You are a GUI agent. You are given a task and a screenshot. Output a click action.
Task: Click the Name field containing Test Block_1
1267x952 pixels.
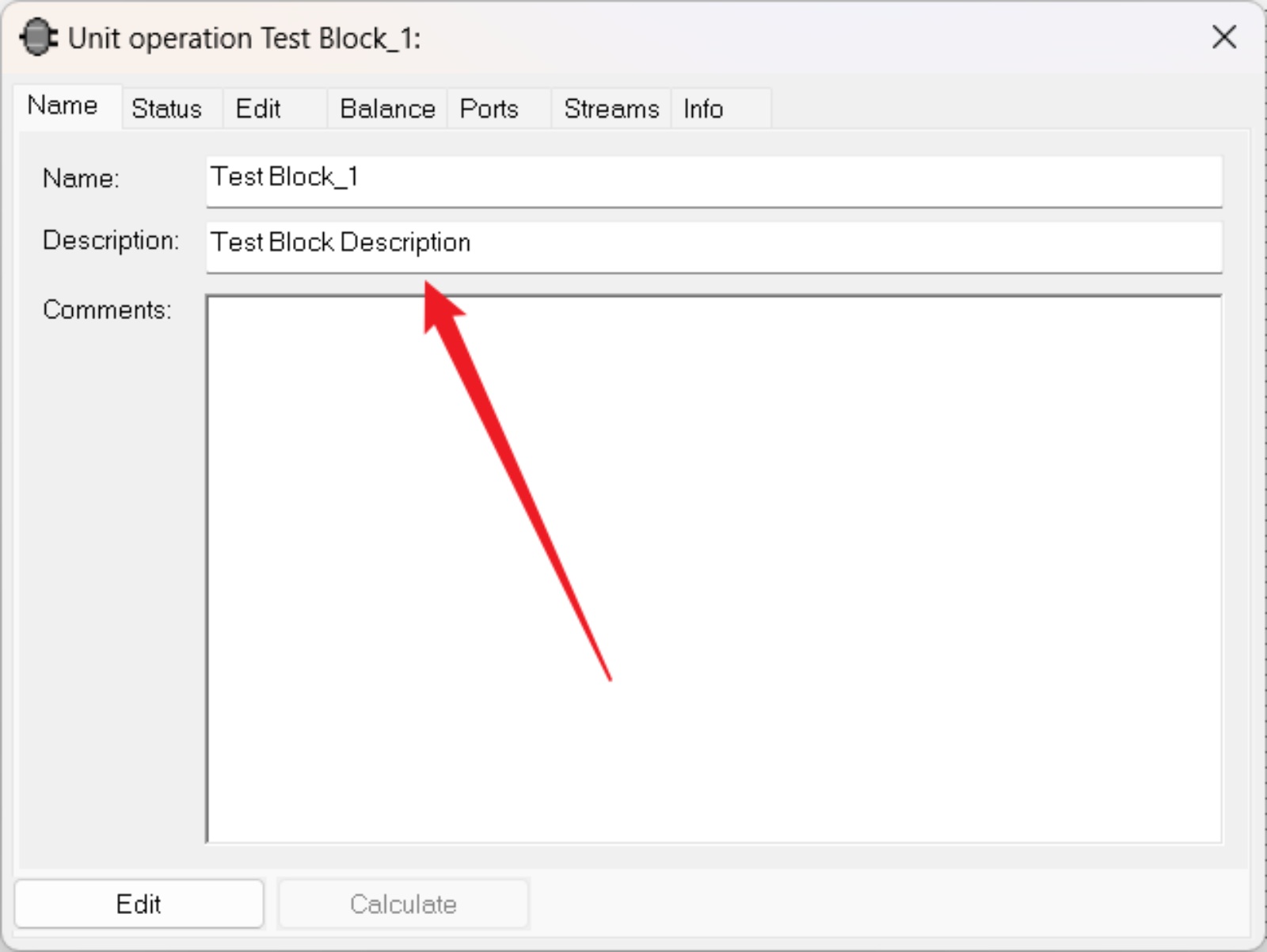click(714, 181)
